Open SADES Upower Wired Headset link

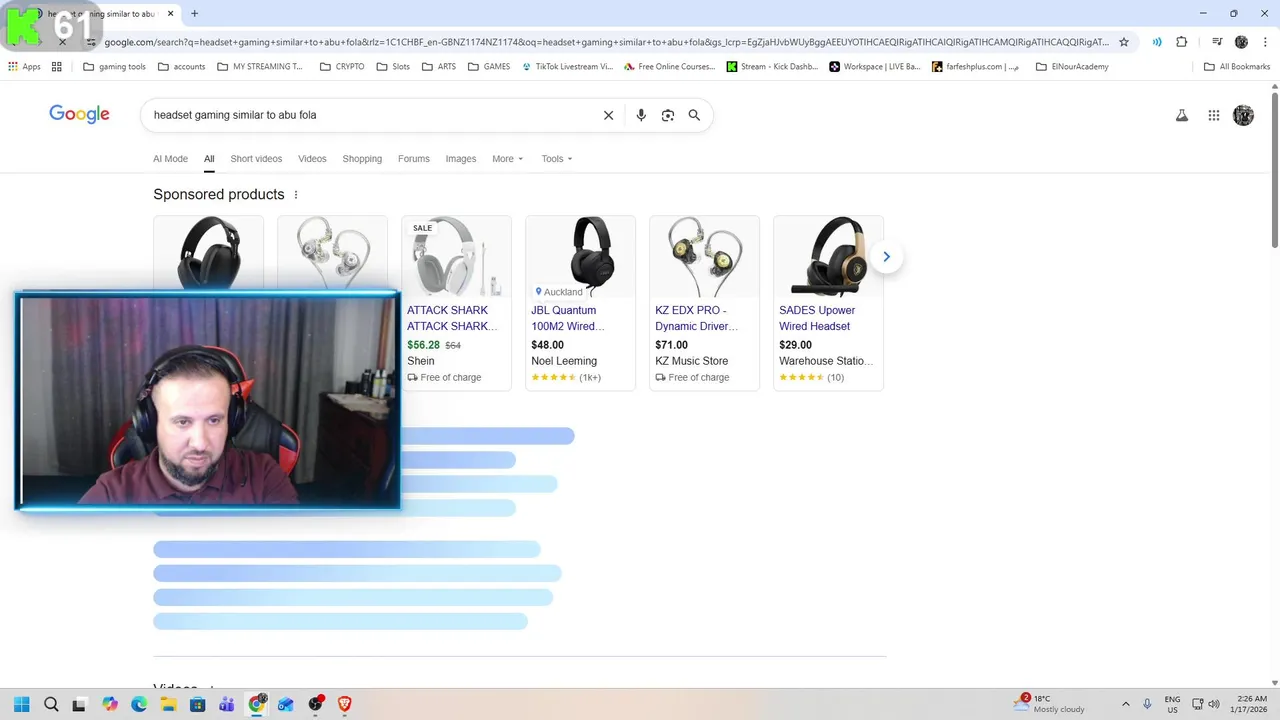coord(817,318)
